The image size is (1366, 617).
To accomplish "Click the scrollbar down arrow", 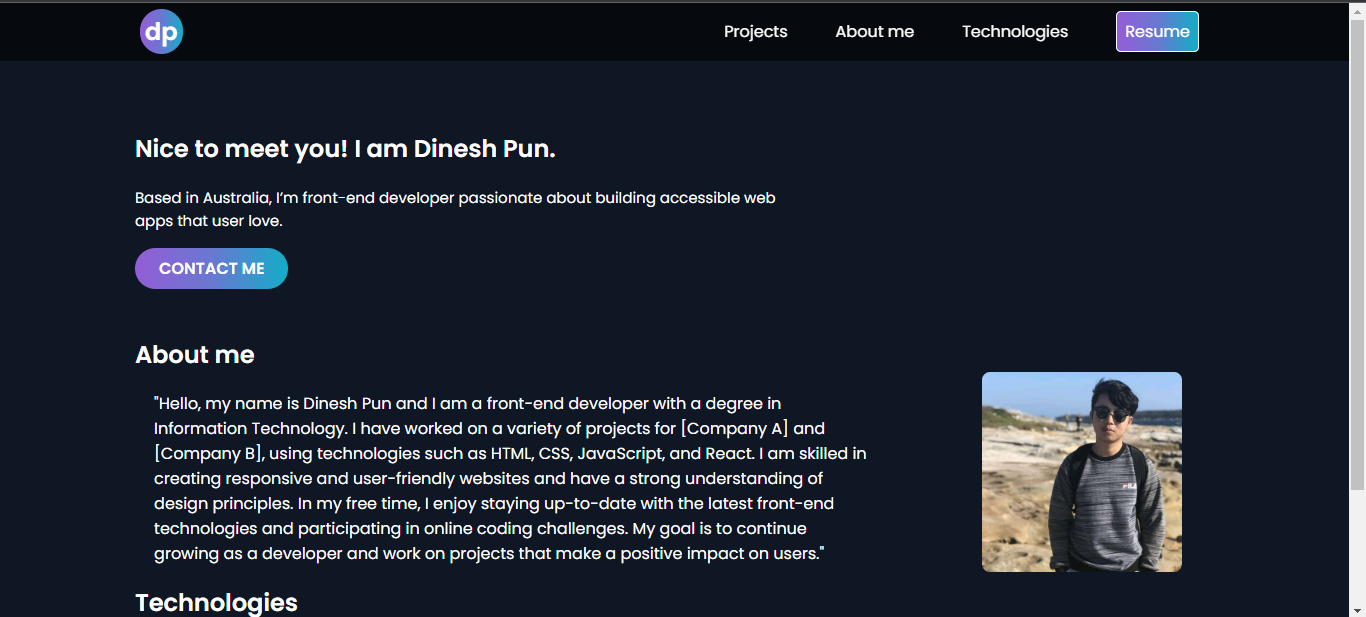I will (1358, 609).
